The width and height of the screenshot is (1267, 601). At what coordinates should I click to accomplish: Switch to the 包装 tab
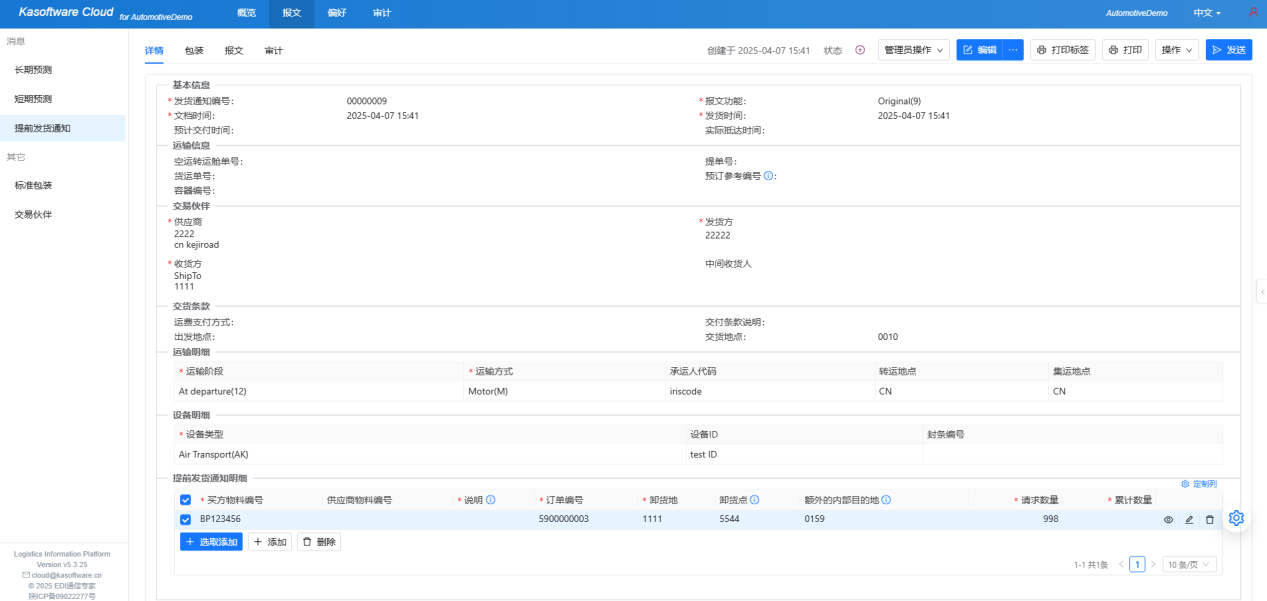click(x=194, y=50)
